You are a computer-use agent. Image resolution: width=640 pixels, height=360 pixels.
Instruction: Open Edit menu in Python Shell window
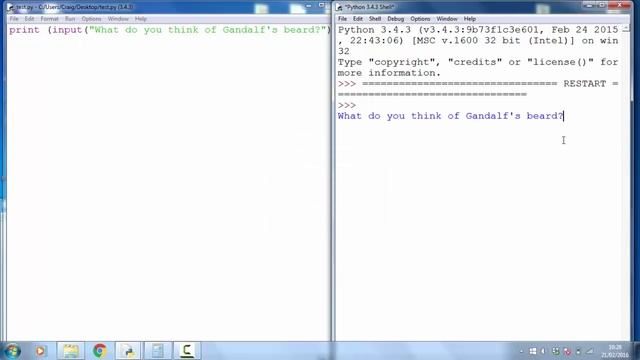click(x=358, y=19)
